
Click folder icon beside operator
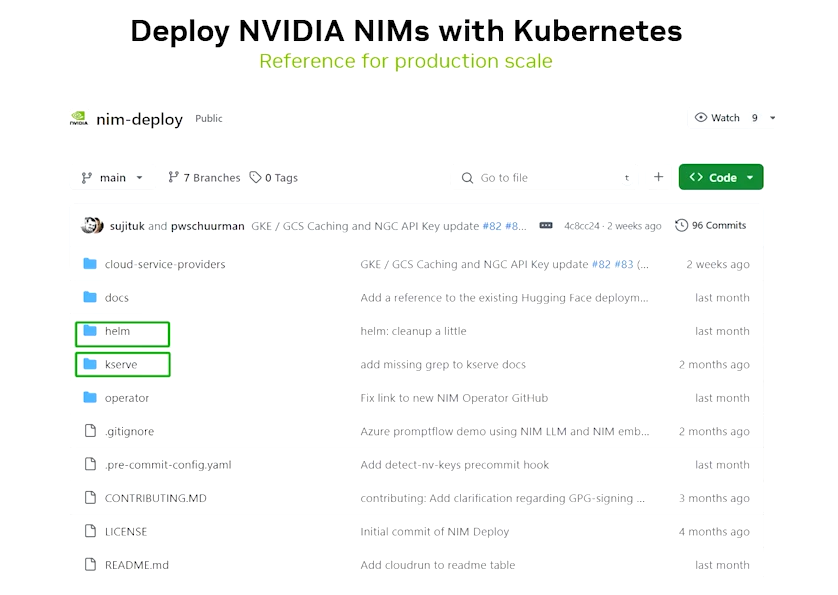click(x=90, y=397)
